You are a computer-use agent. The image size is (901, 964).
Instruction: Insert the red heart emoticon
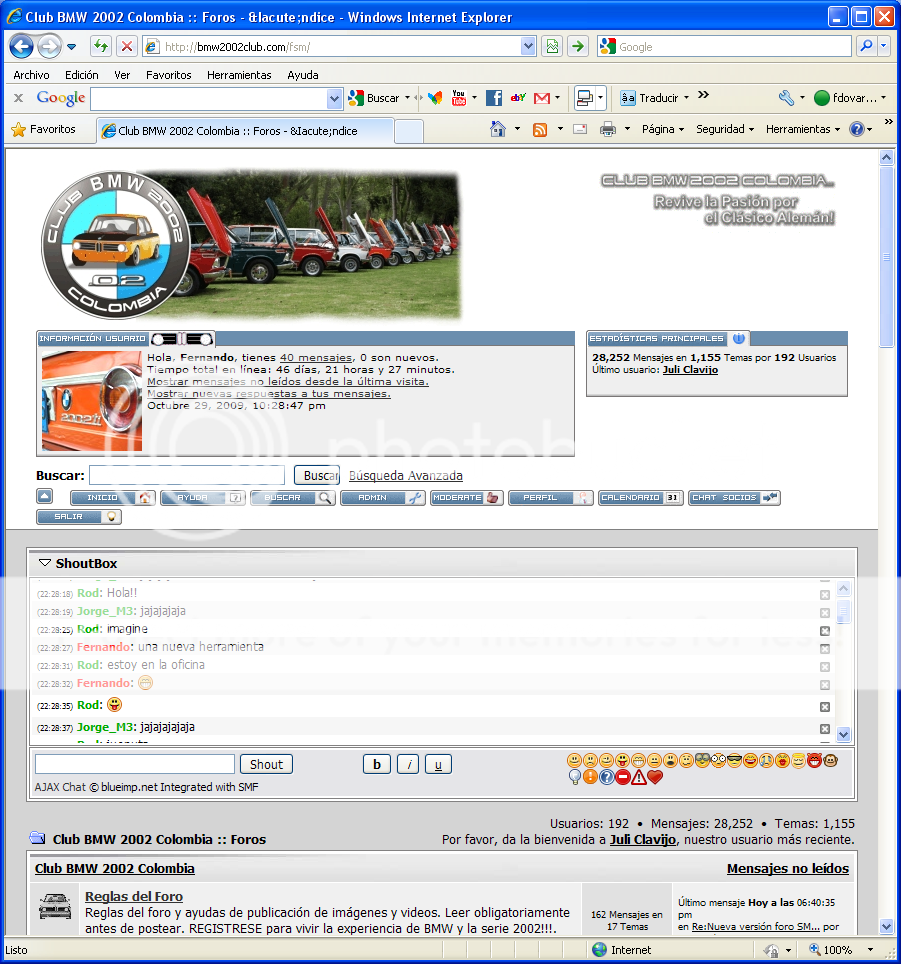(x=655, y=777)
